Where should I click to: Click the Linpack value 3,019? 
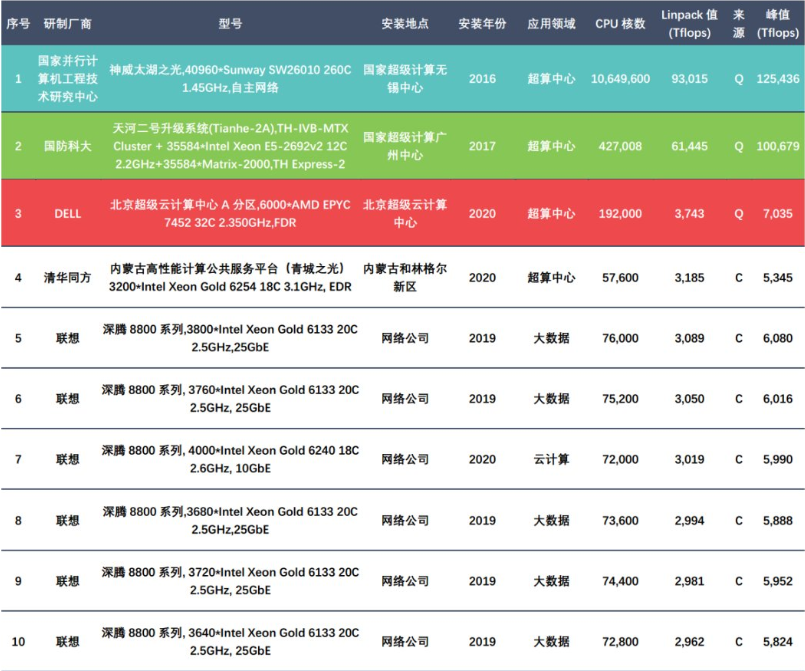pyautogui.click(x=689, y=459)
